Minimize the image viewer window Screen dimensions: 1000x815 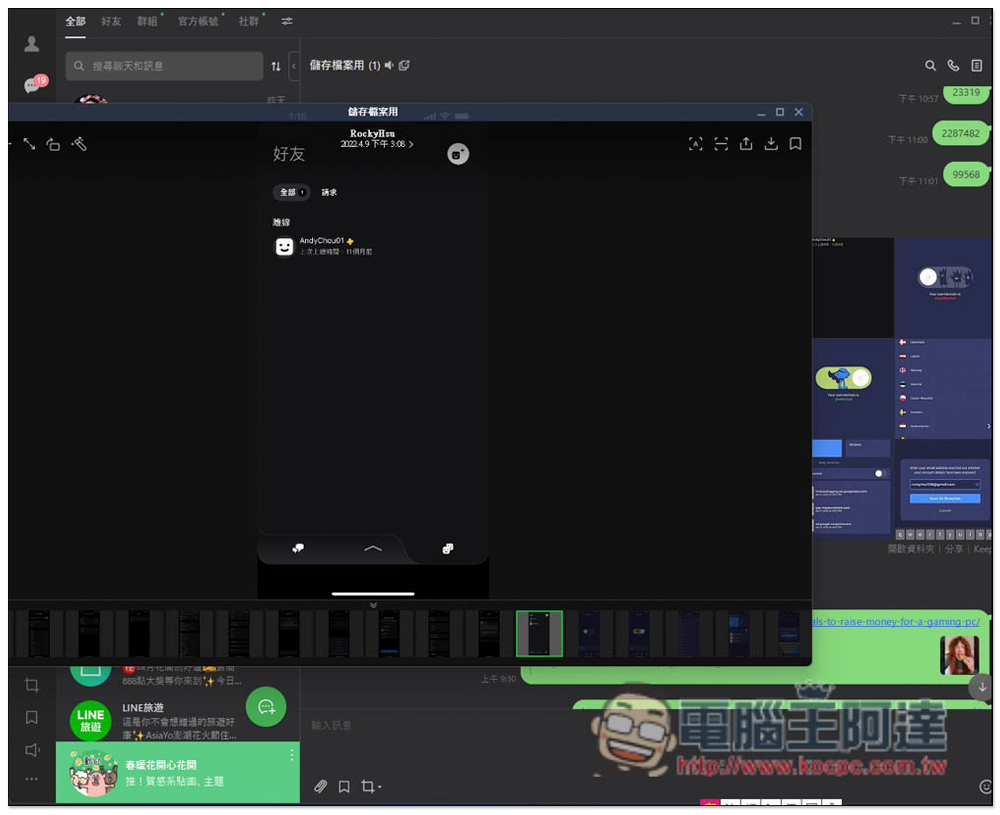[761, 113]
